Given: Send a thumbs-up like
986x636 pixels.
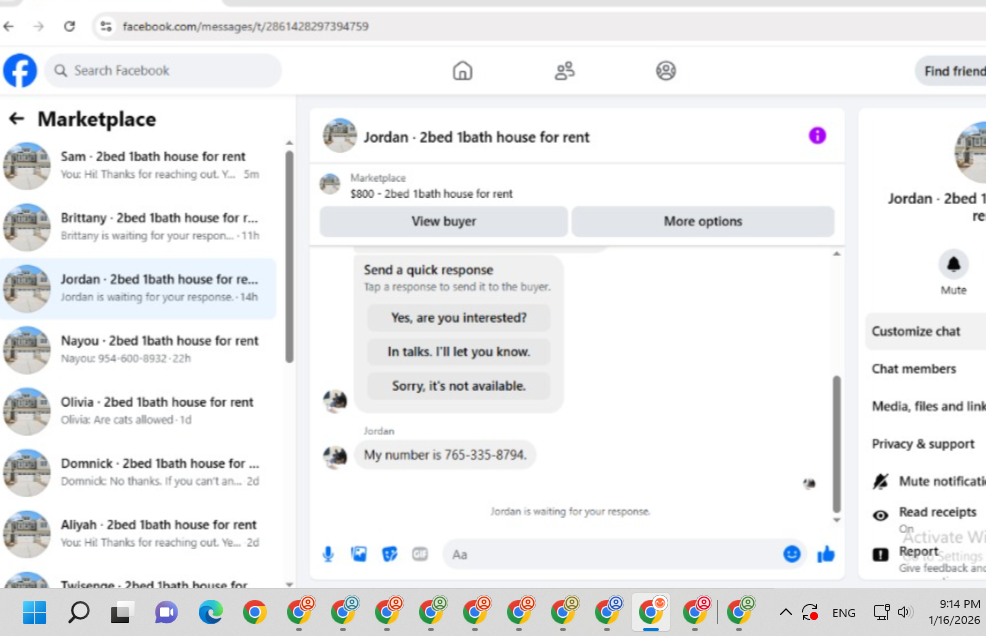Looking at the screenshot, I should (826, 554).
